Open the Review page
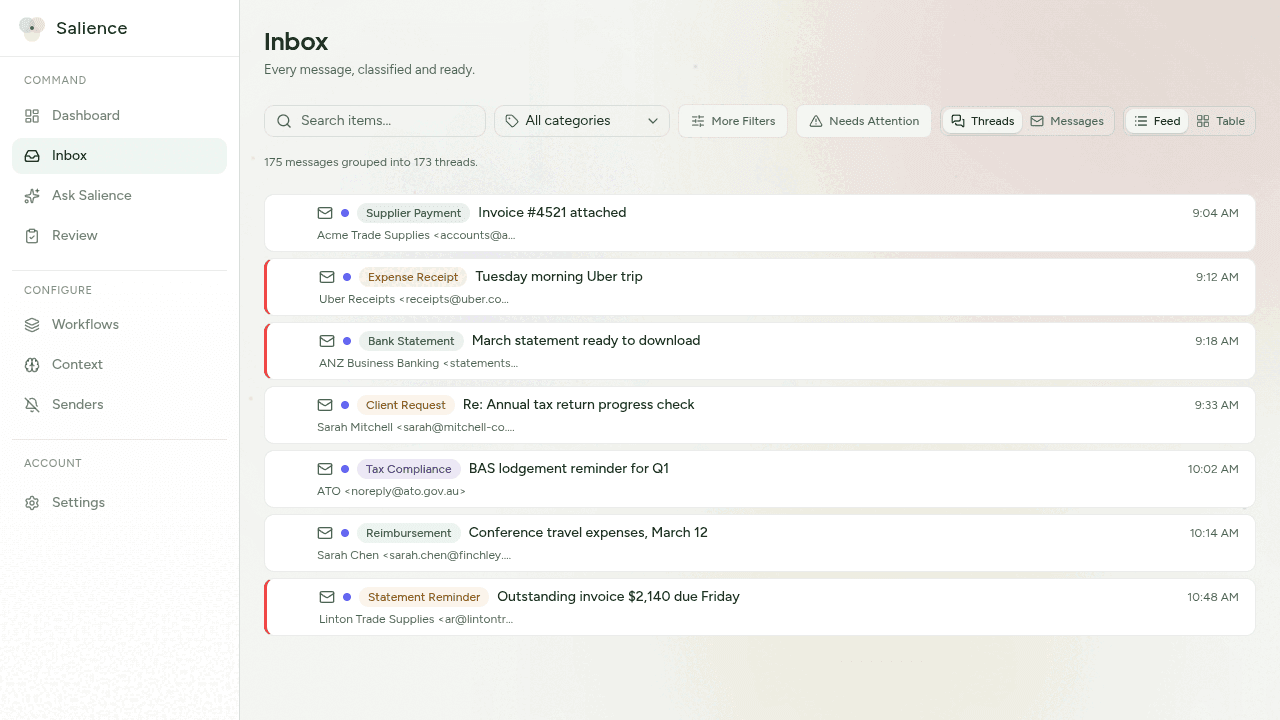Screen dimensions: 1280x720 click(120, 236)
